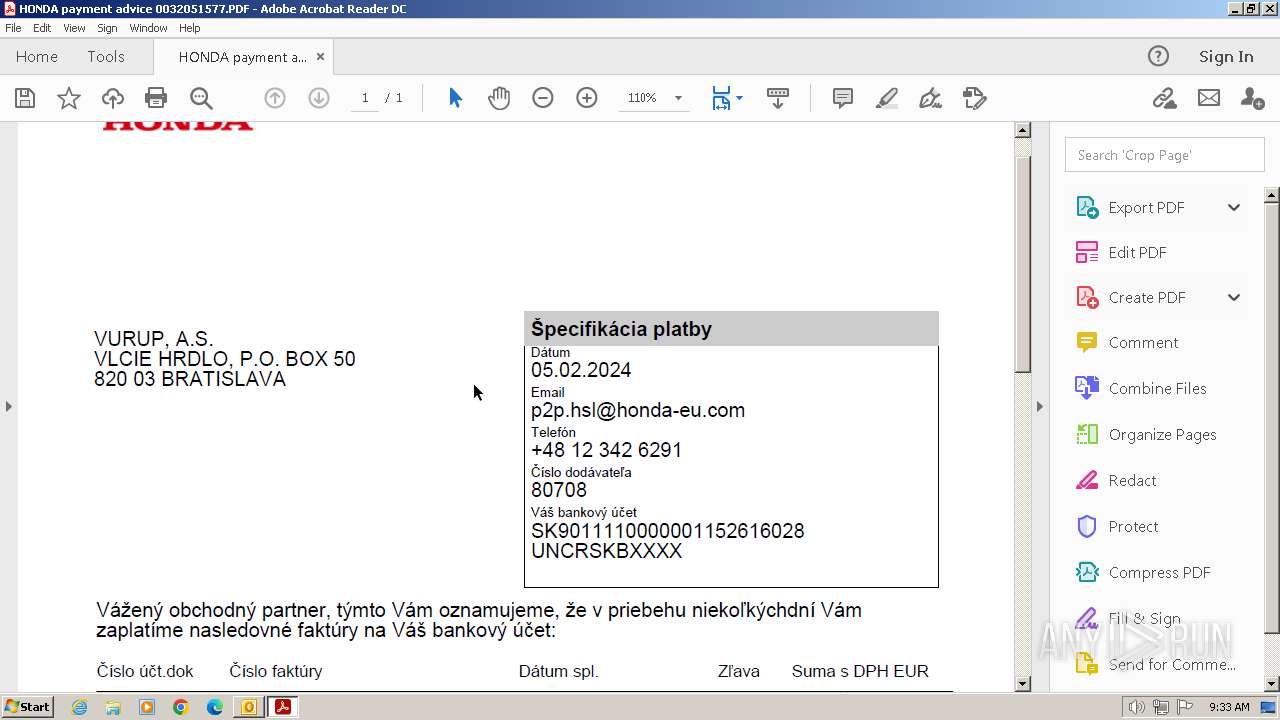
Task: Share the file with others via the person icon
Action: tap(1252, 98)
